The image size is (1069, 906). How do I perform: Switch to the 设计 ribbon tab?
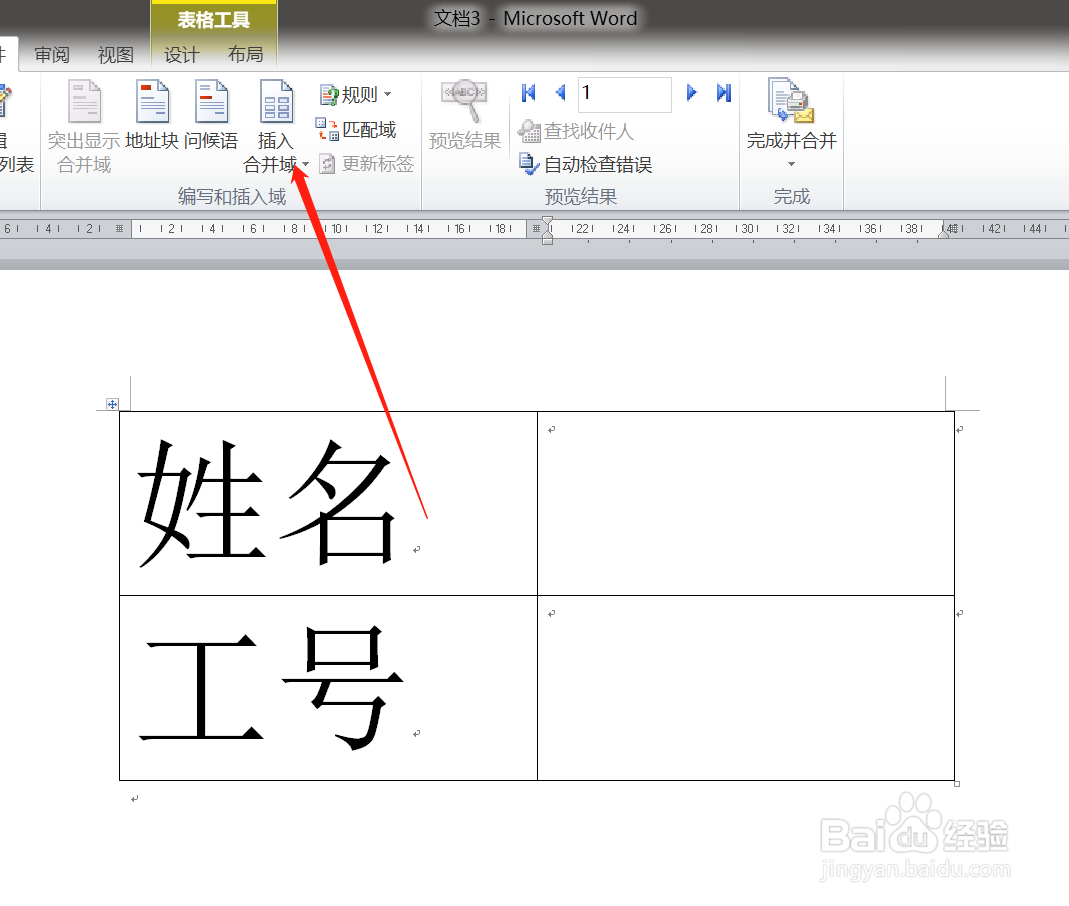point(181,55)
